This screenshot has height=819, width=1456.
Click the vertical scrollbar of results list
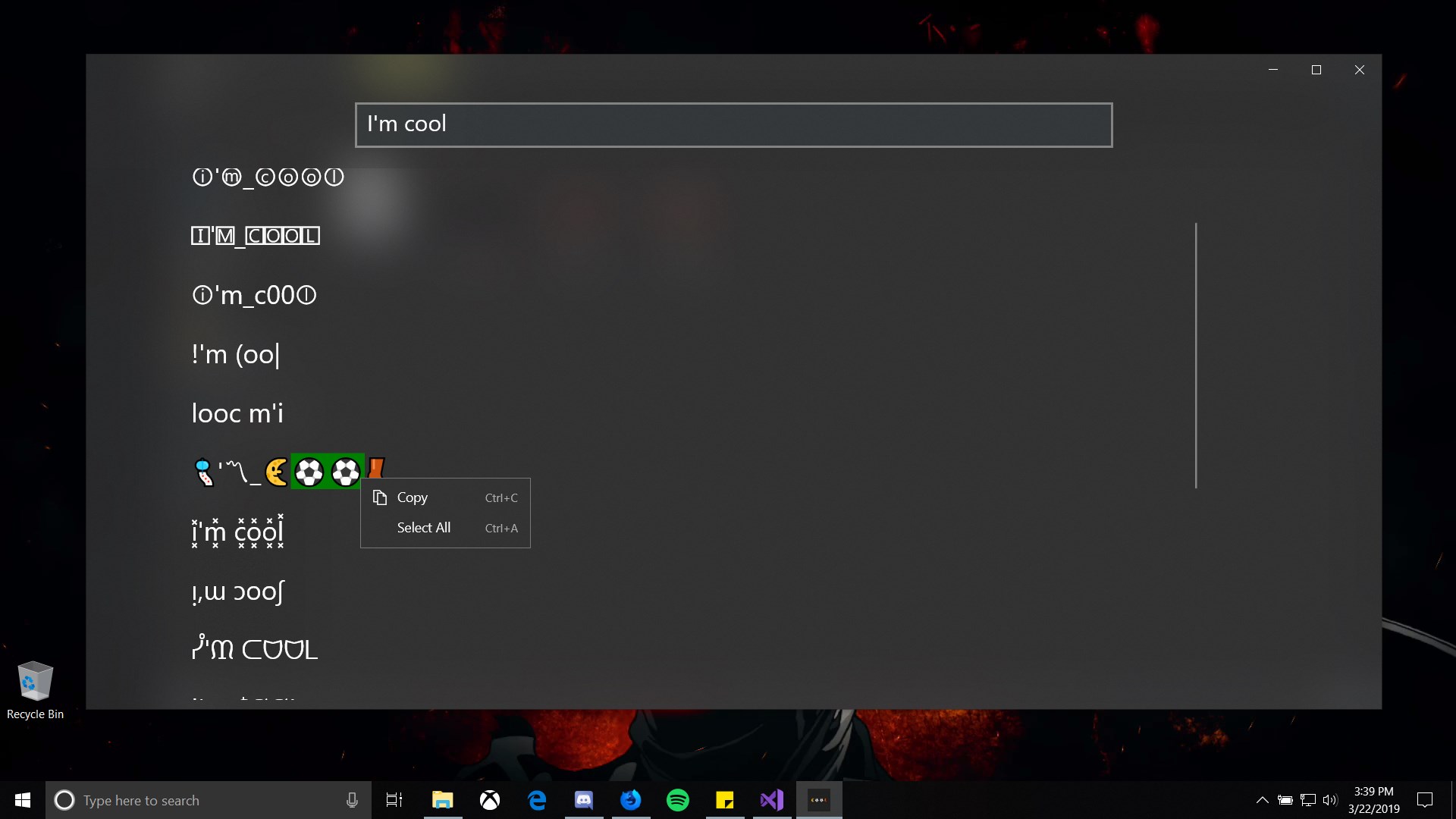pyautogui.click(x=1196, y=355)
